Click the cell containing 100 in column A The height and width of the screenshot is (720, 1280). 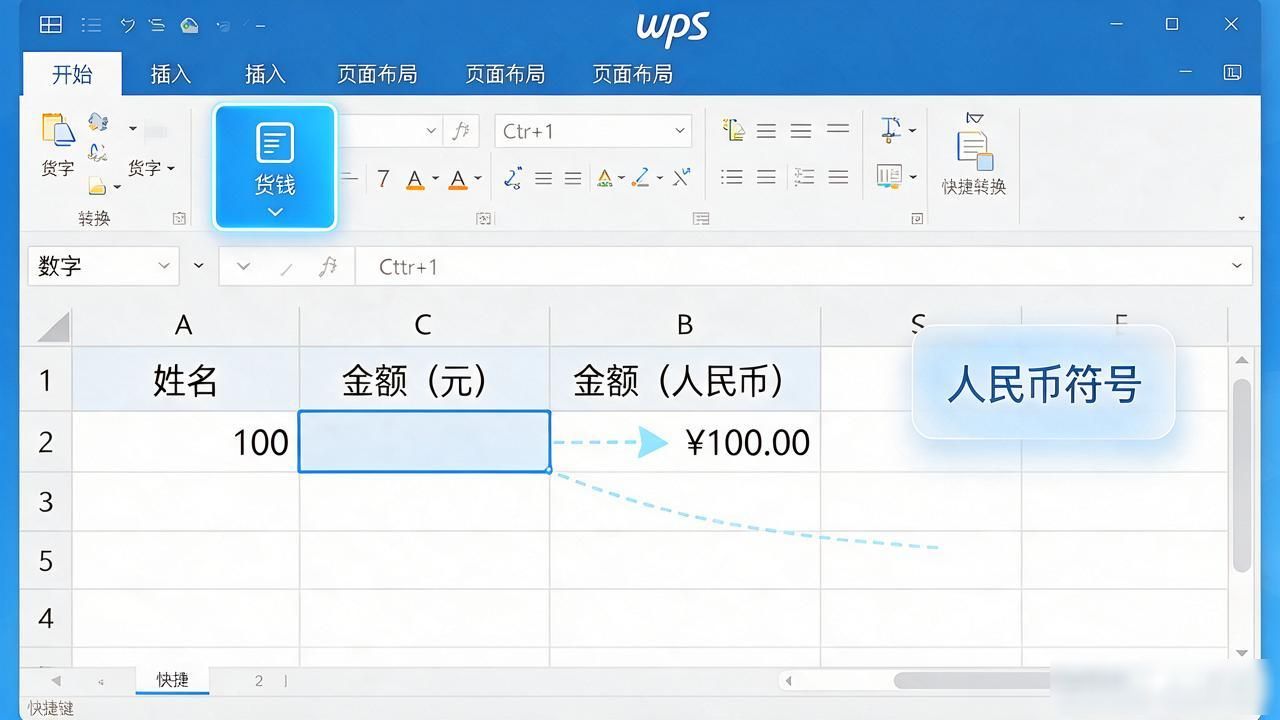[x=185, y=442]
